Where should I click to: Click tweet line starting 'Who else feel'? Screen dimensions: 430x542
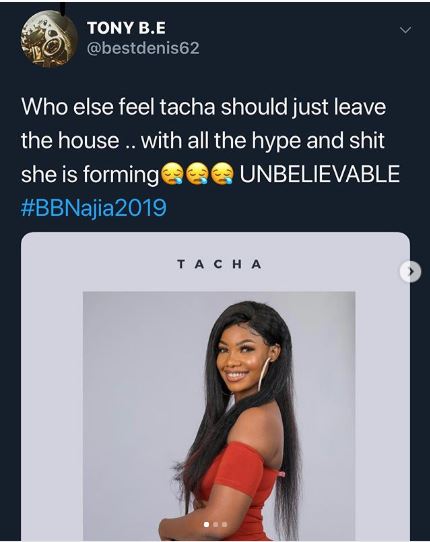click(204, 107)
